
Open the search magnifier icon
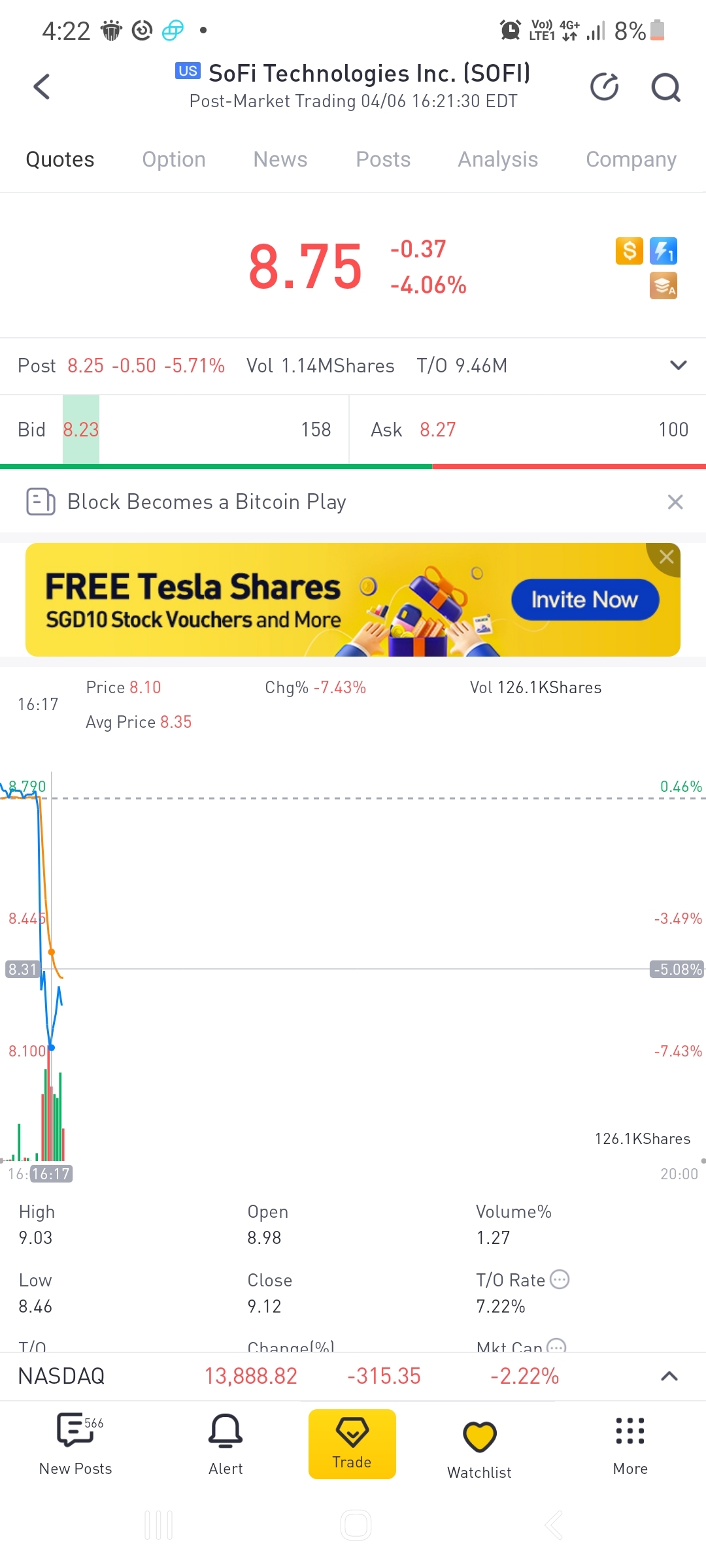665,88
